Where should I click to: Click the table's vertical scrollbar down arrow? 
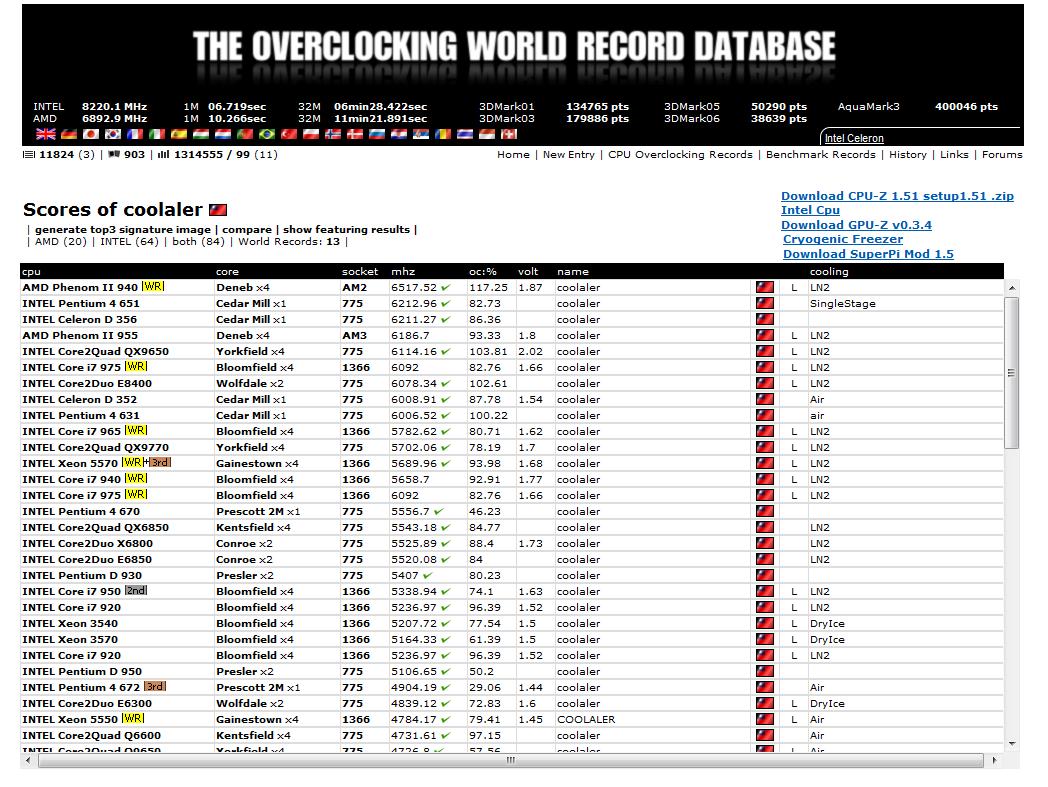click(x=1012, y=744)
